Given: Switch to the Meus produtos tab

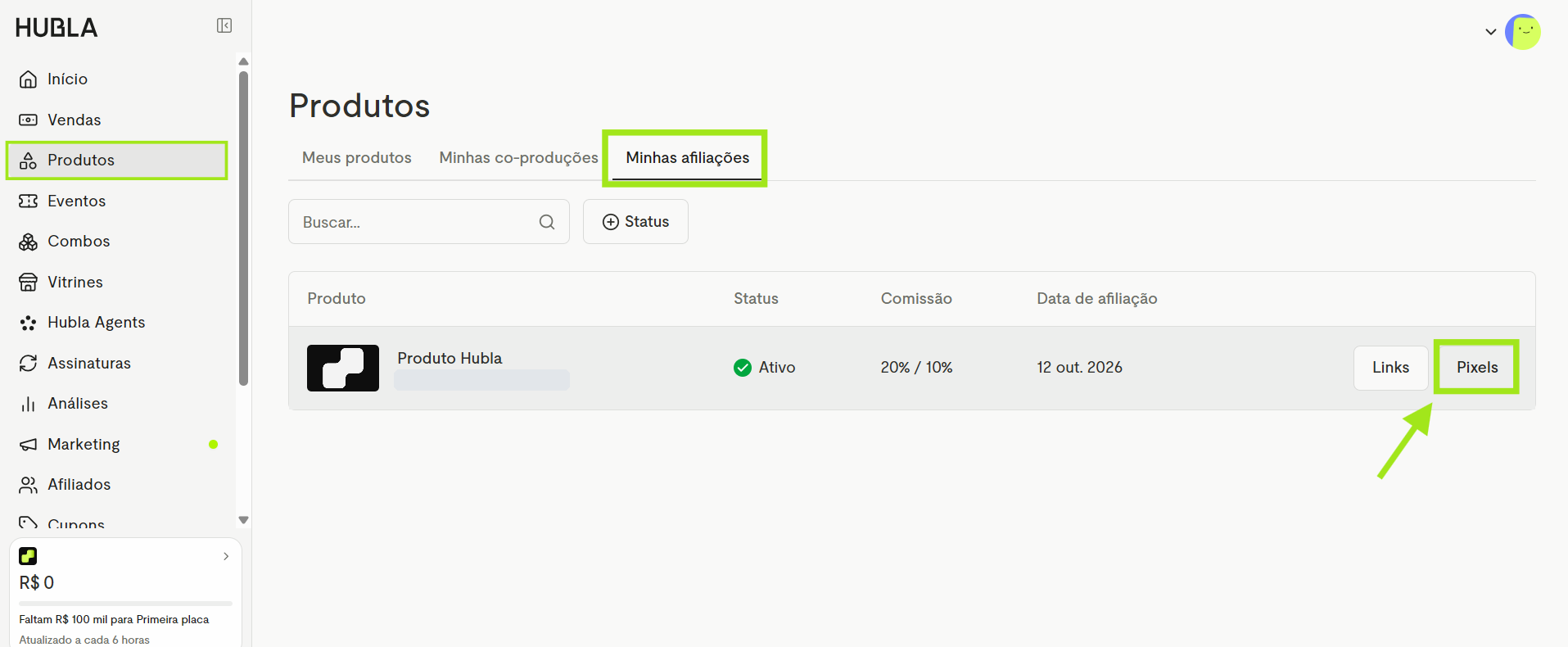Looking at the screenshot, I should pyautogui.click(x=357, y=157).
